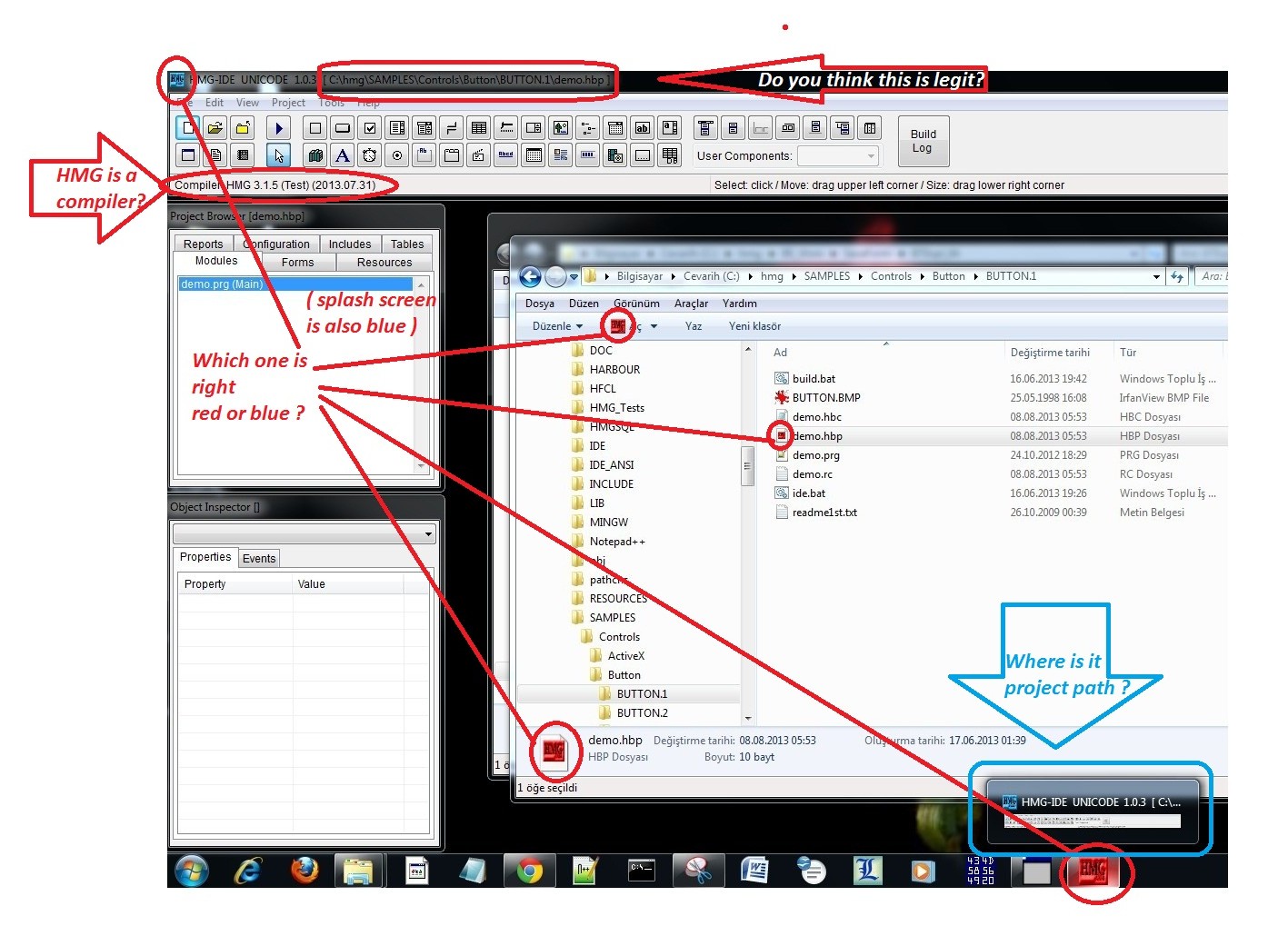This screenshot has height=946, width=1288.
Task: Select the ActiveX folder in the Explorer tree
Action: 625,656
